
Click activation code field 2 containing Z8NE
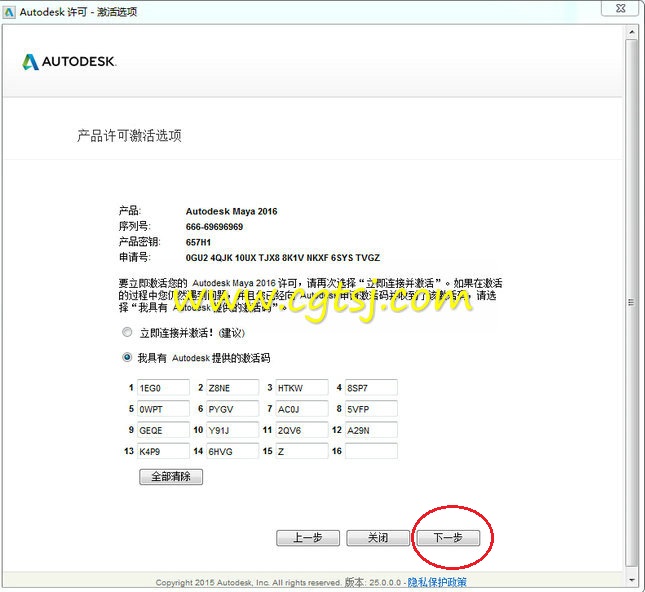tap(232, 388)
